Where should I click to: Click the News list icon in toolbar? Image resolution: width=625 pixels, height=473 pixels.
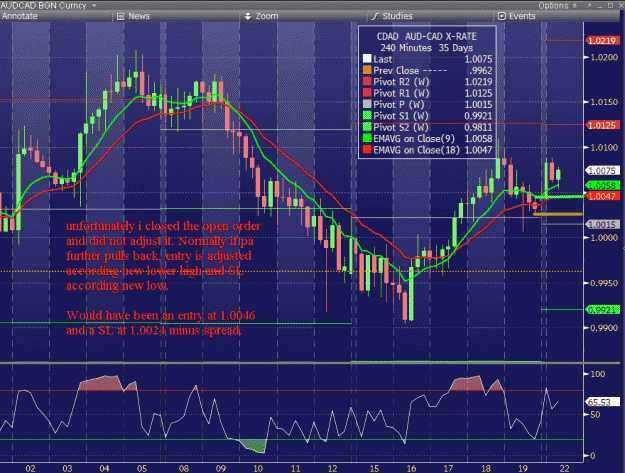point(120,16)
